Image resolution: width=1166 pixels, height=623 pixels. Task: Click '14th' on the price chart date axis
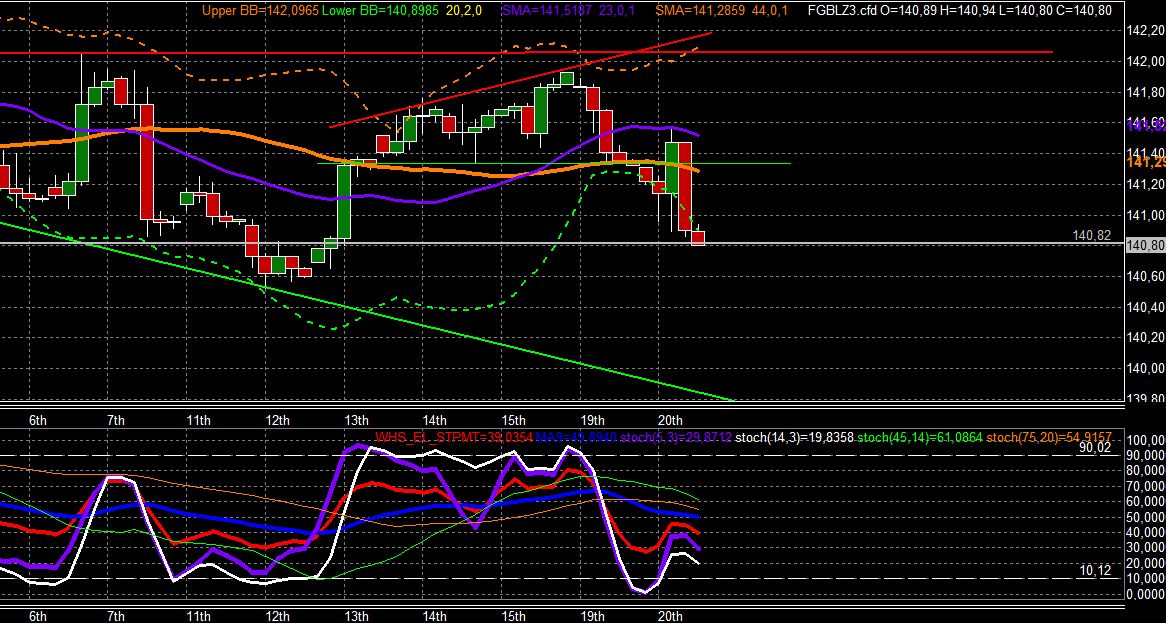coord(434,420)
